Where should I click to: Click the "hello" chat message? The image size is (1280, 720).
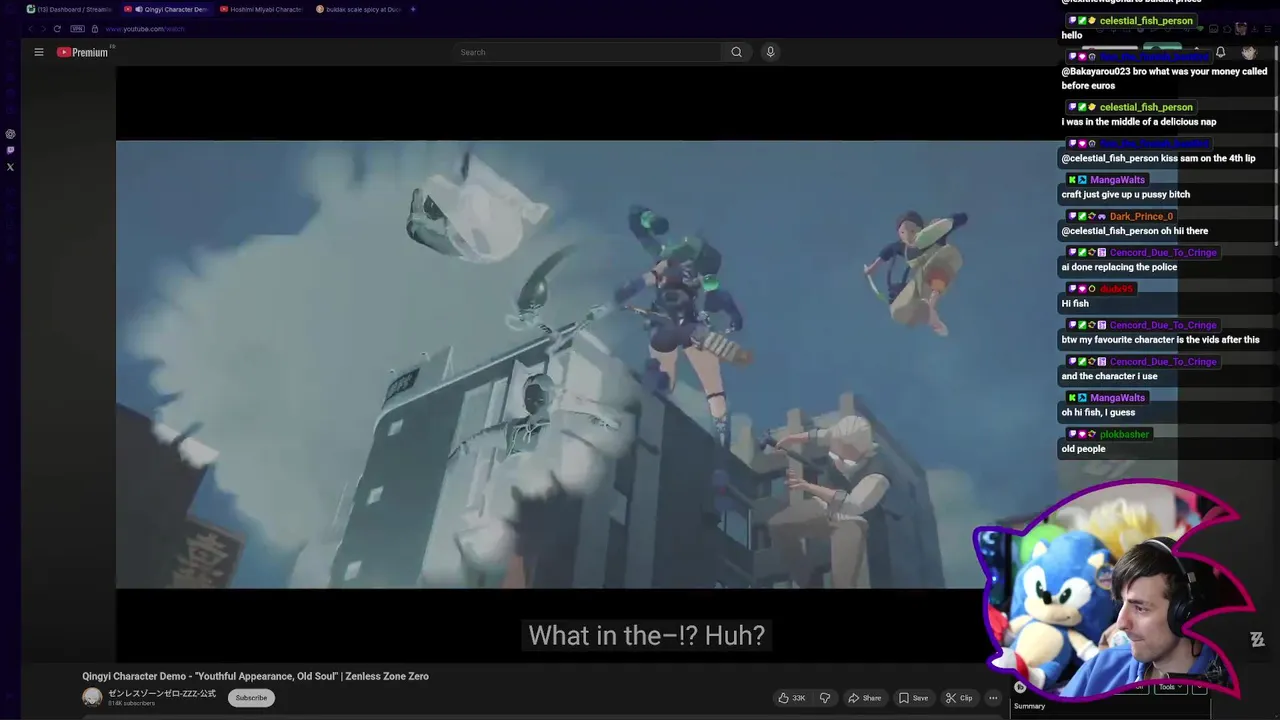point(1072,35)
